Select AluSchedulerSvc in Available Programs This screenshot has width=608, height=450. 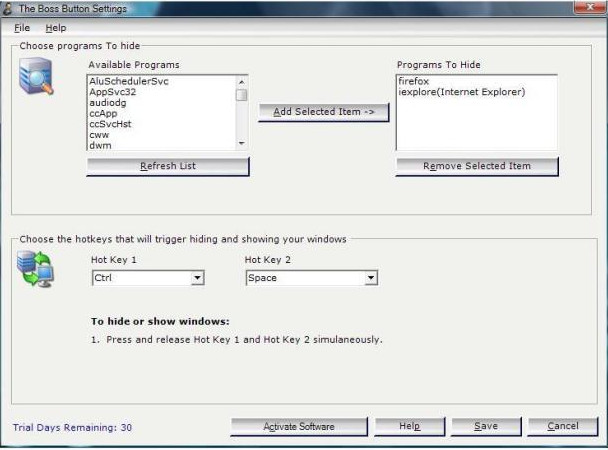point(129,81)
